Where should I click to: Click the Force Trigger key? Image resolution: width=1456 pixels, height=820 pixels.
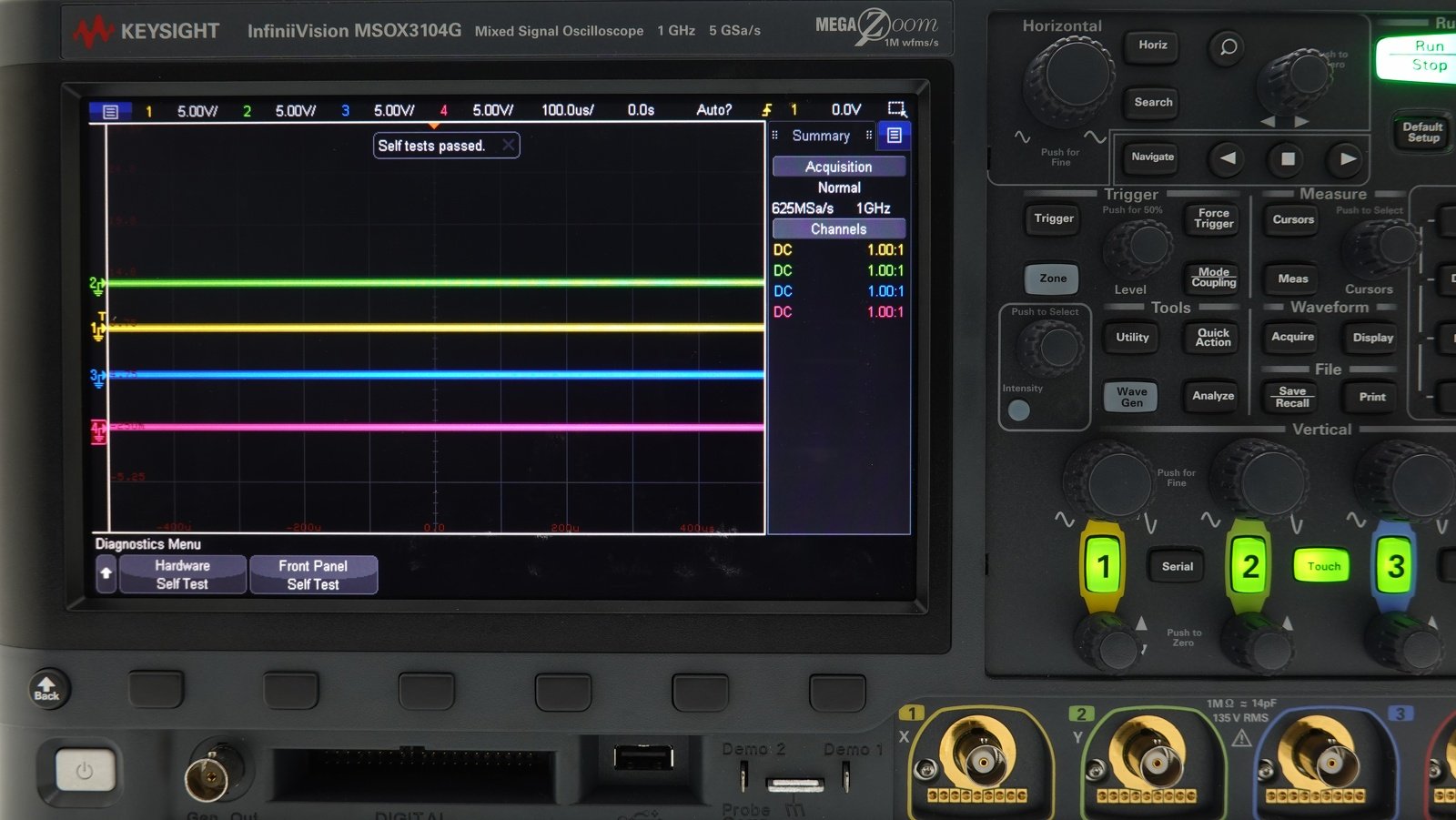pos(1214,219)
